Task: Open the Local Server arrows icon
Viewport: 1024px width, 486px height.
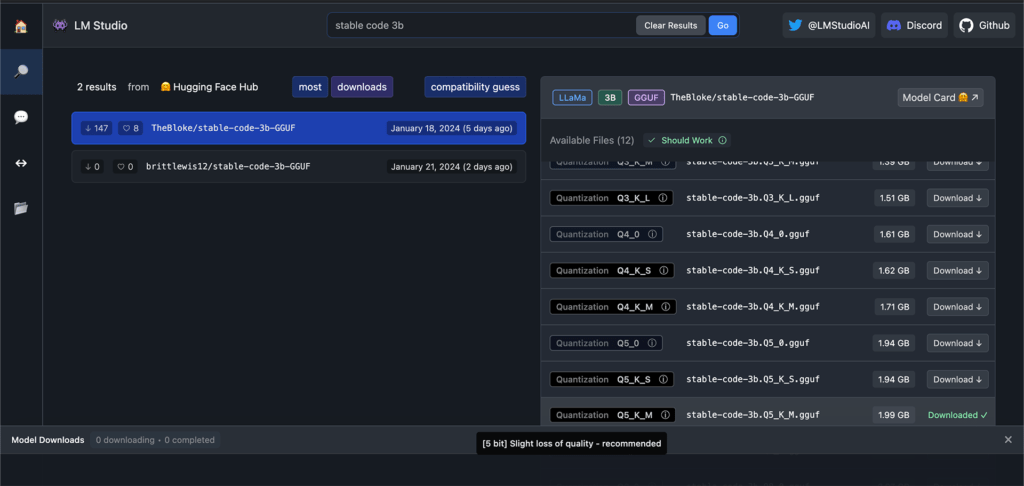Action: (20, 163)
